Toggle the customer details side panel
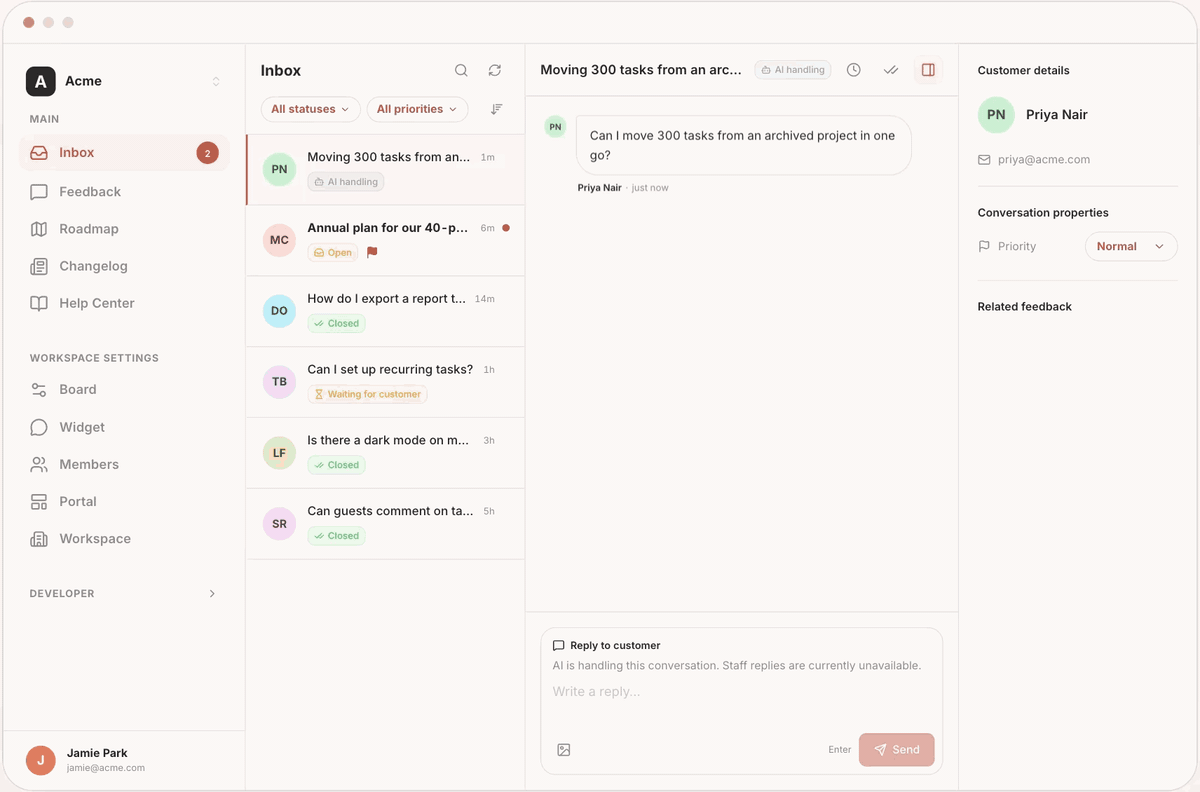Screen dimensions: 1200x792 928,70
